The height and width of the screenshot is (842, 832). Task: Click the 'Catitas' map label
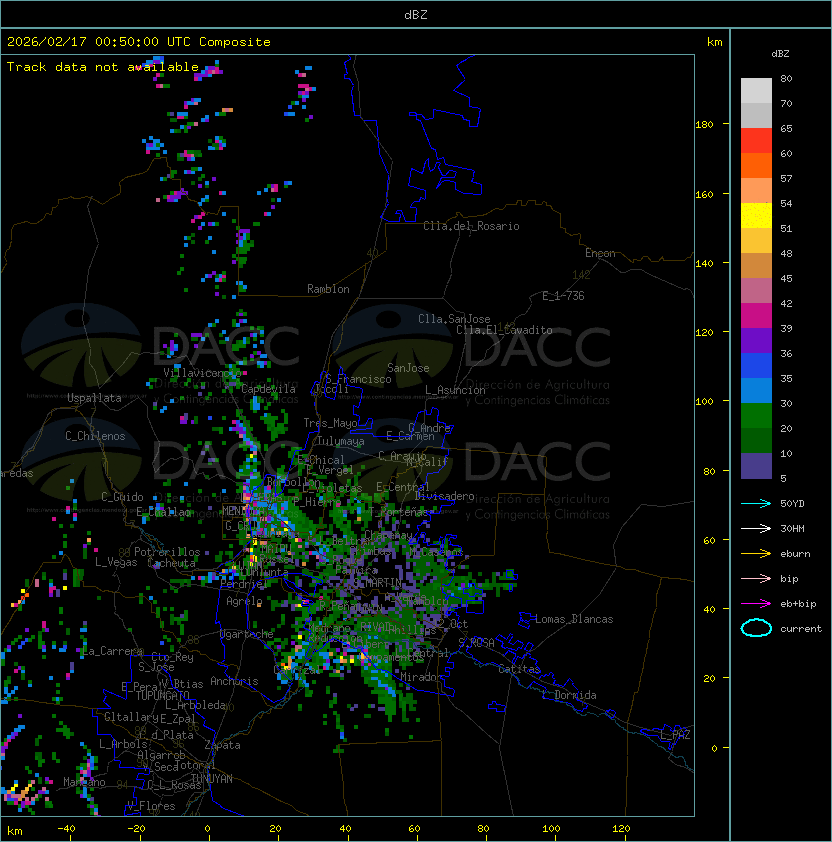click(519, 670)
